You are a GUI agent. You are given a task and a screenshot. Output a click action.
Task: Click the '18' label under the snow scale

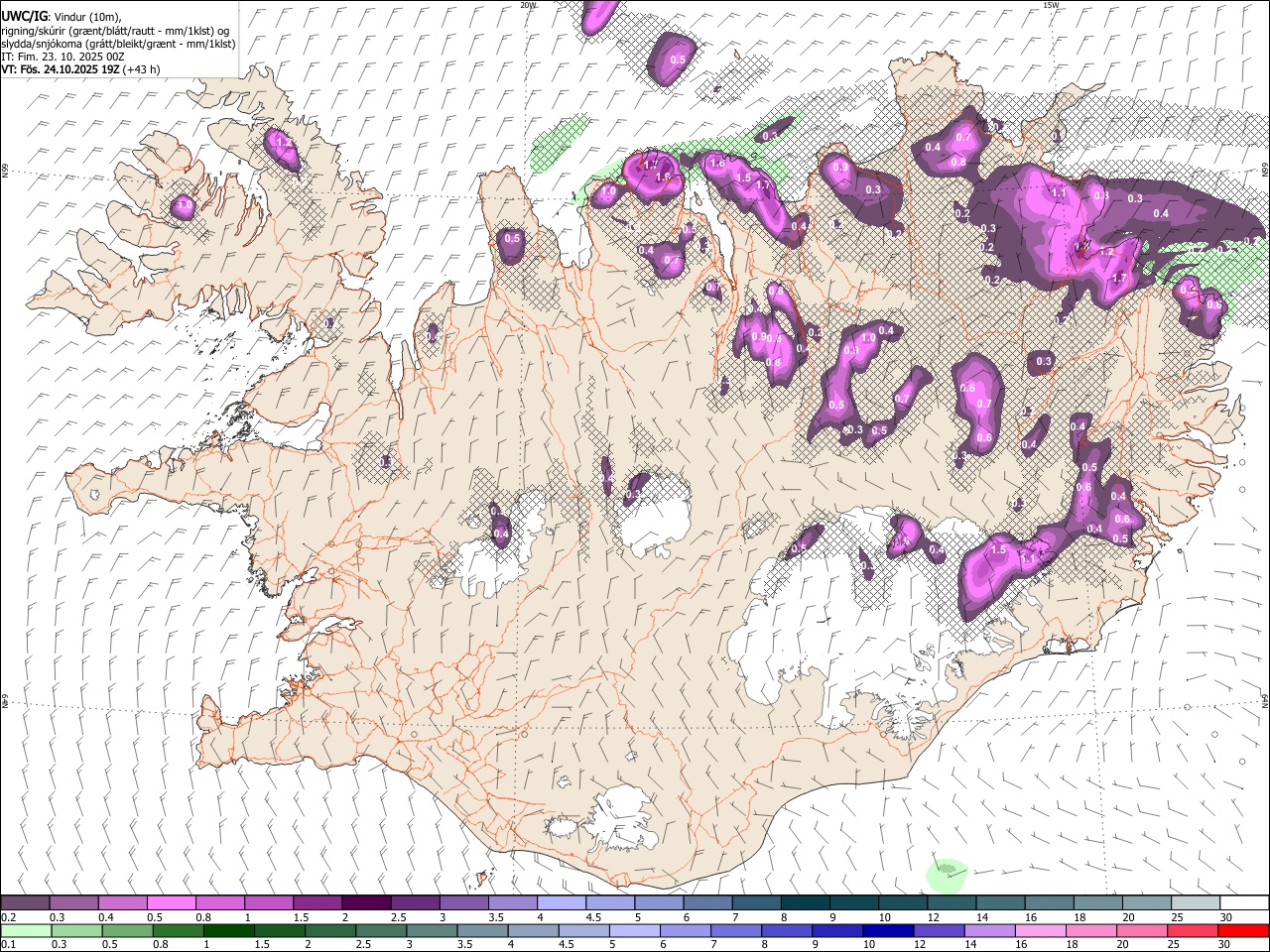coord(1079,917)
